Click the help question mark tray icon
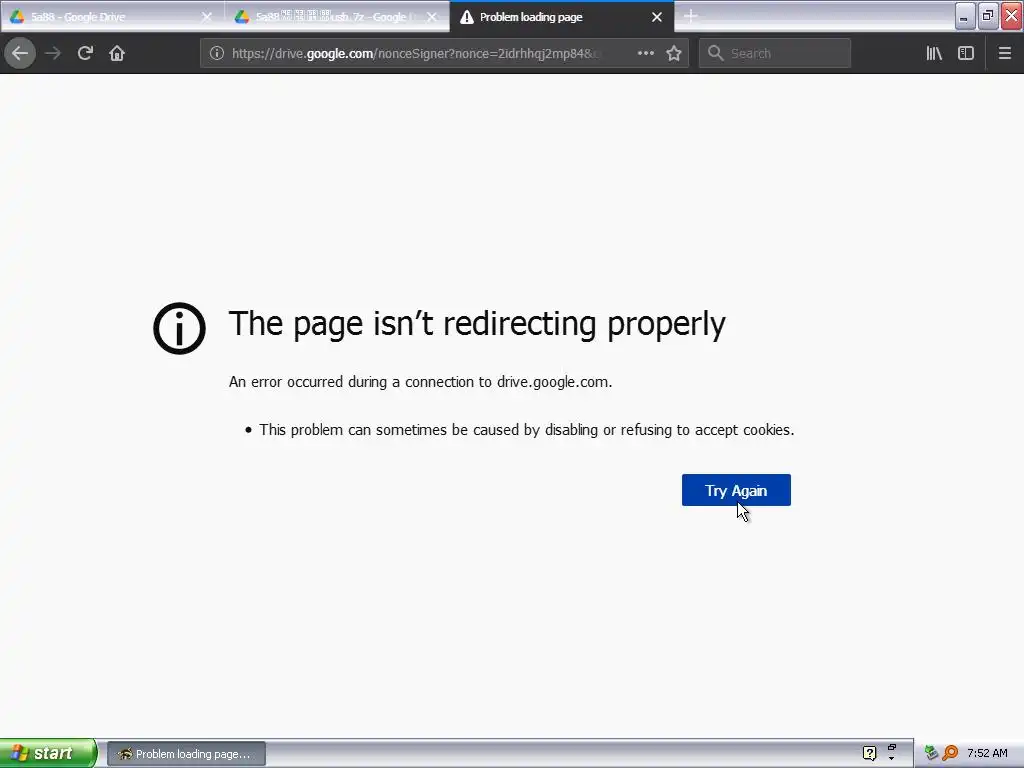 click(869, 754)
